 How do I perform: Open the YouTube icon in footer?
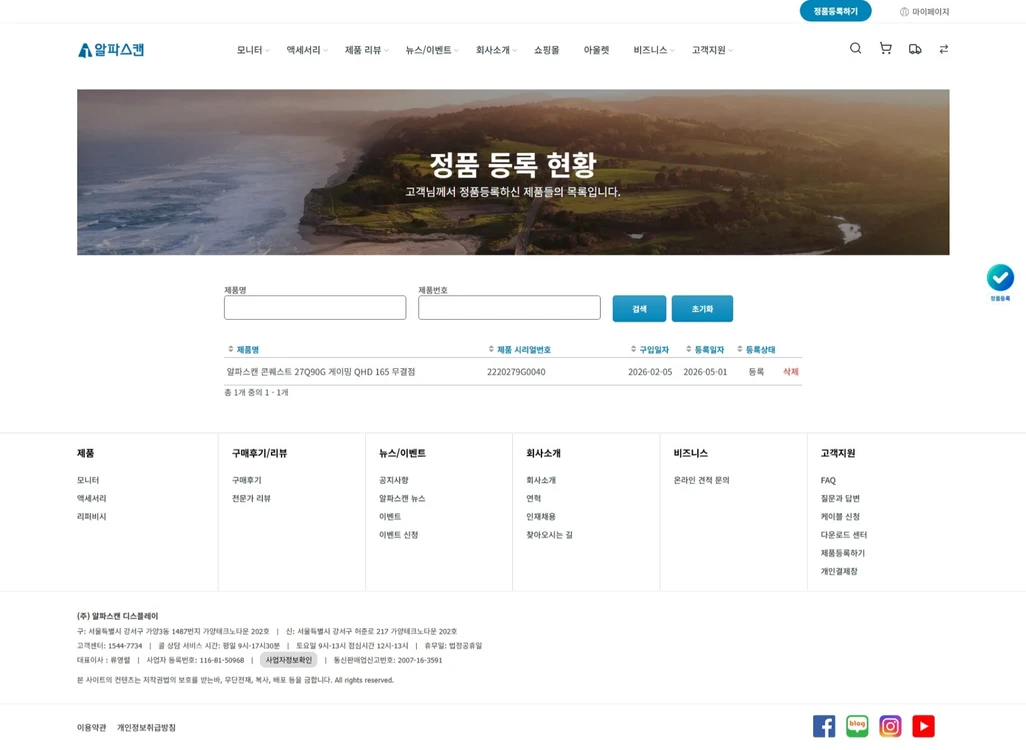923,726
